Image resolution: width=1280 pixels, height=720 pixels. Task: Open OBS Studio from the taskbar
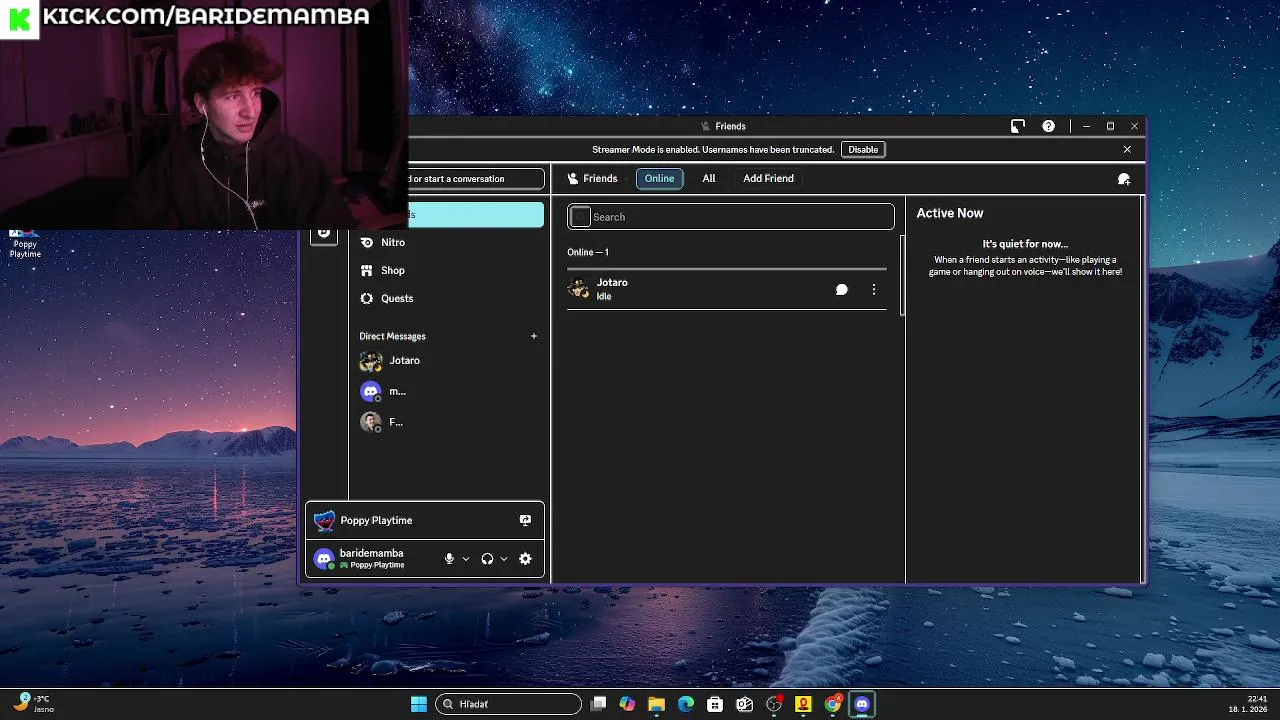(774, 704)
